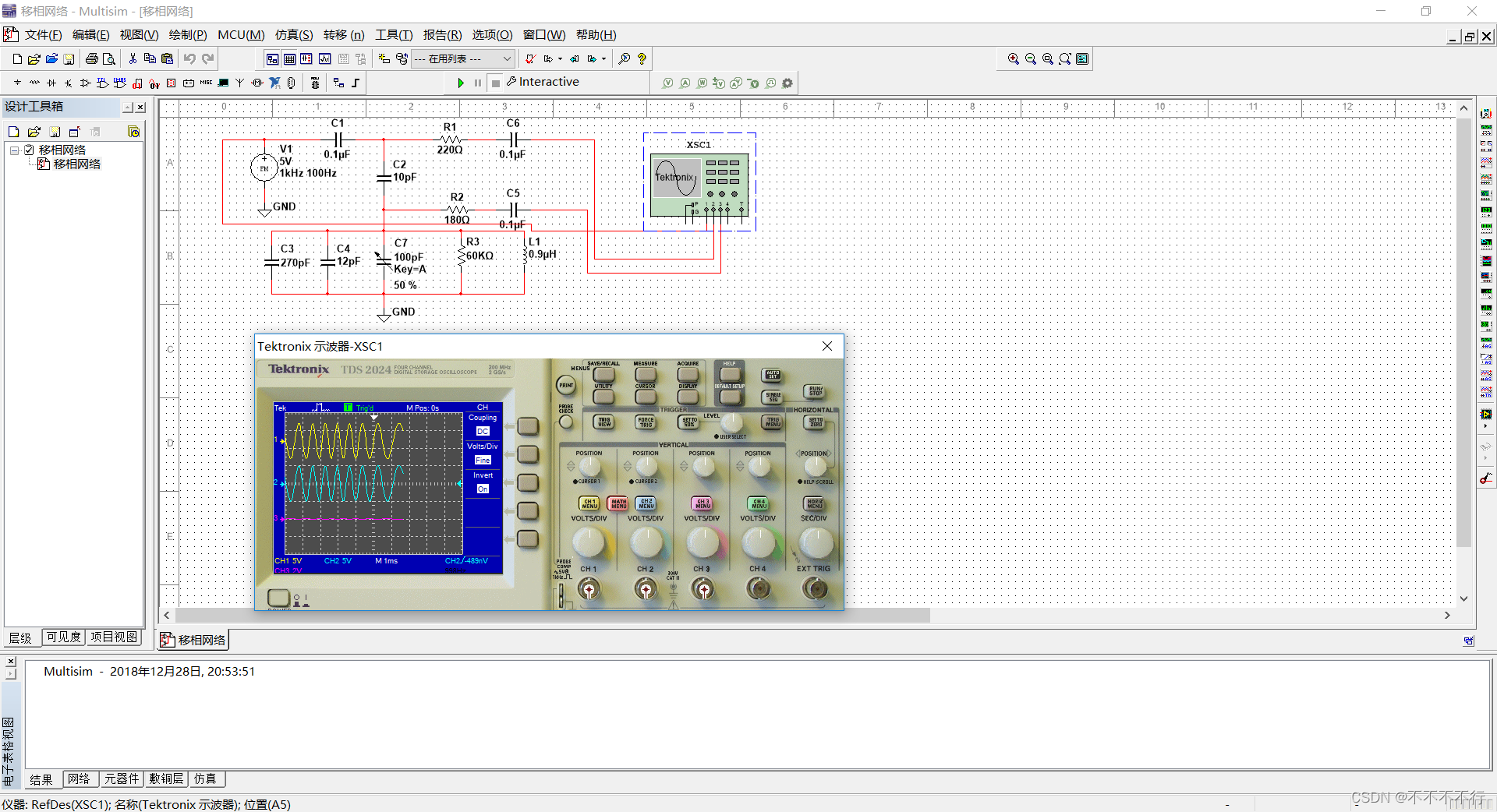
Task: Switch to the 元器件 spreadsheet tab
Action: pos(122,779)
